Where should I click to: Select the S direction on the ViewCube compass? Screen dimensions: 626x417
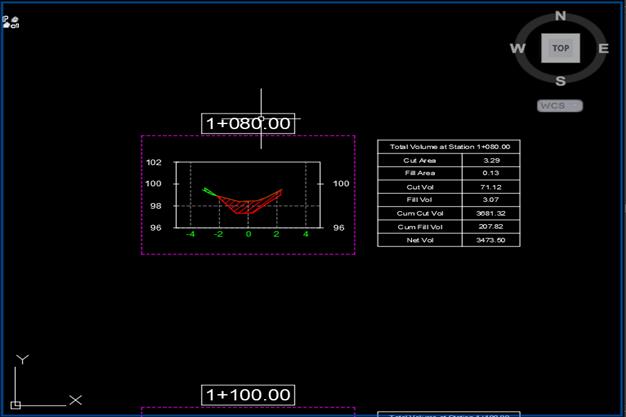click(560, 81)
